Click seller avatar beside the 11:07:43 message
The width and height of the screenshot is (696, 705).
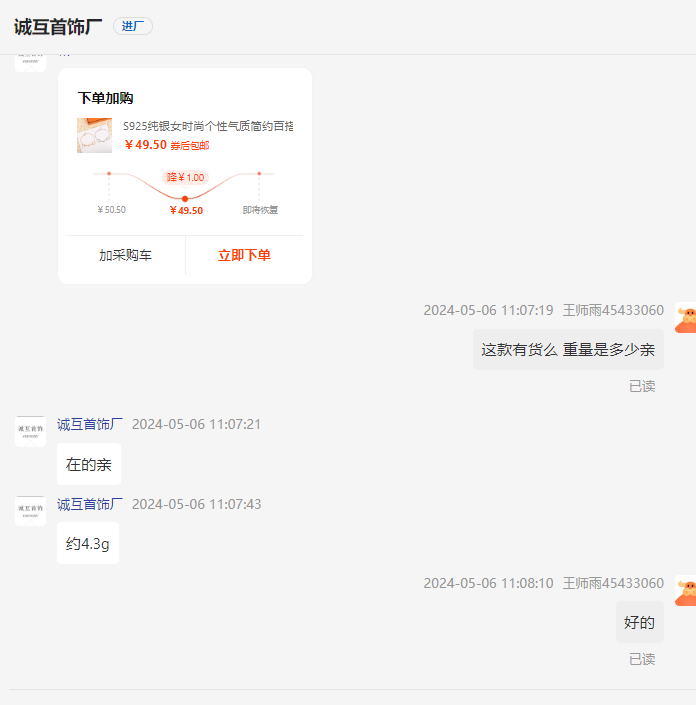point(30,510)
